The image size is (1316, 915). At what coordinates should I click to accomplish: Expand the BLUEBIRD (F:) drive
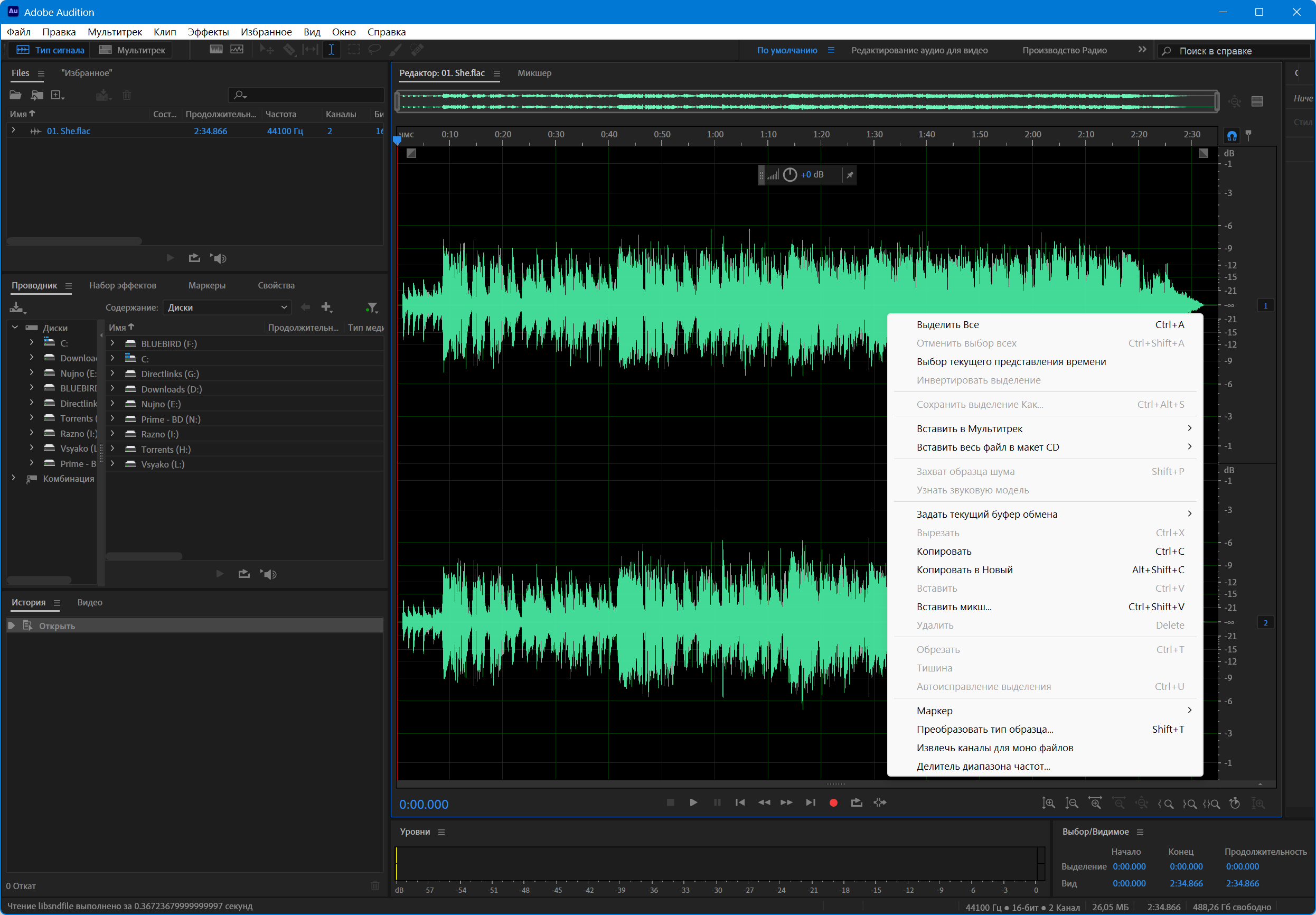point(113,343)
